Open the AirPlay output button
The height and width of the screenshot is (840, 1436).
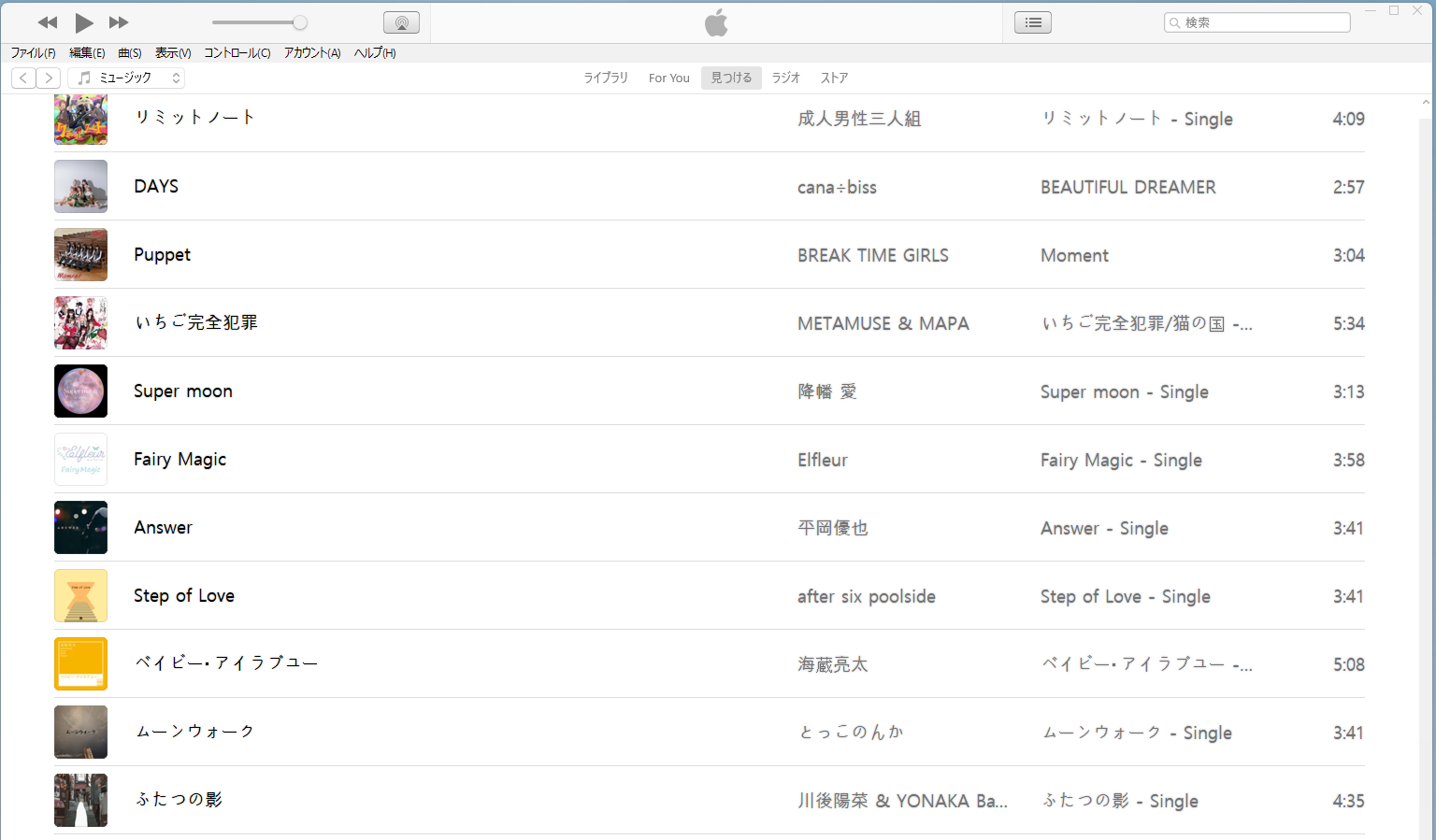tap(401, 22)
